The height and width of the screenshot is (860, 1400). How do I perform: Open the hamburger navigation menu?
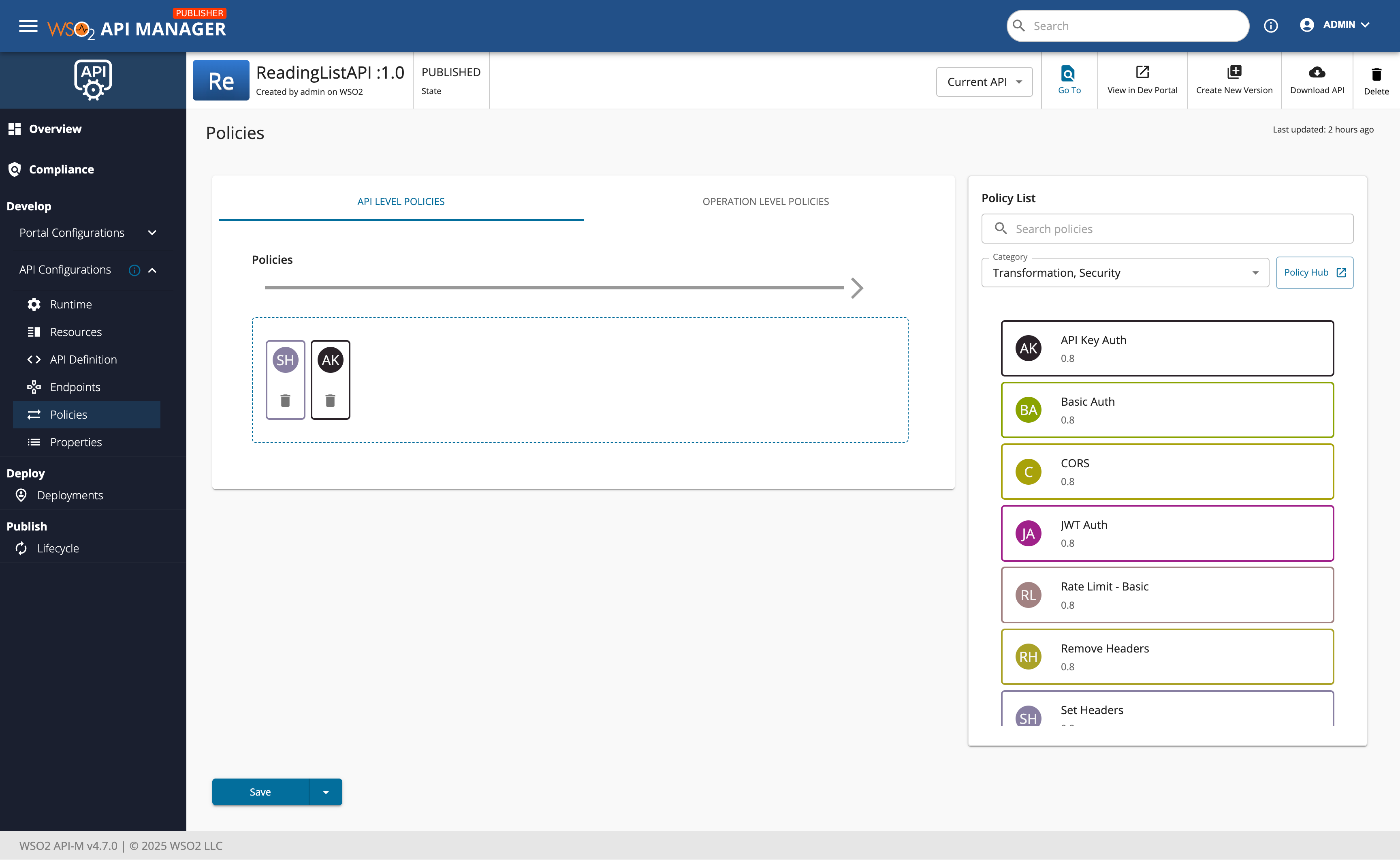pyautogui.click(x=28, y=26)
